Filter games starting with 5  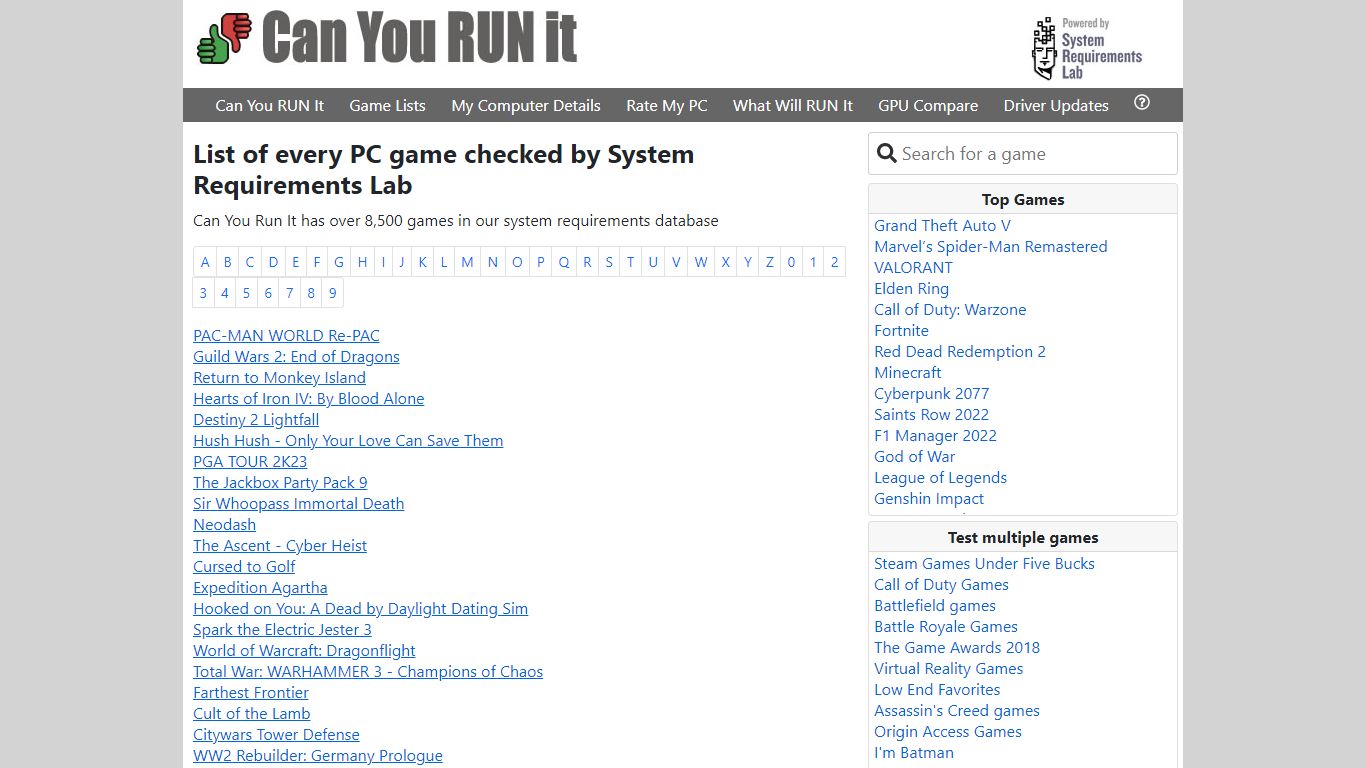point(246,293)
